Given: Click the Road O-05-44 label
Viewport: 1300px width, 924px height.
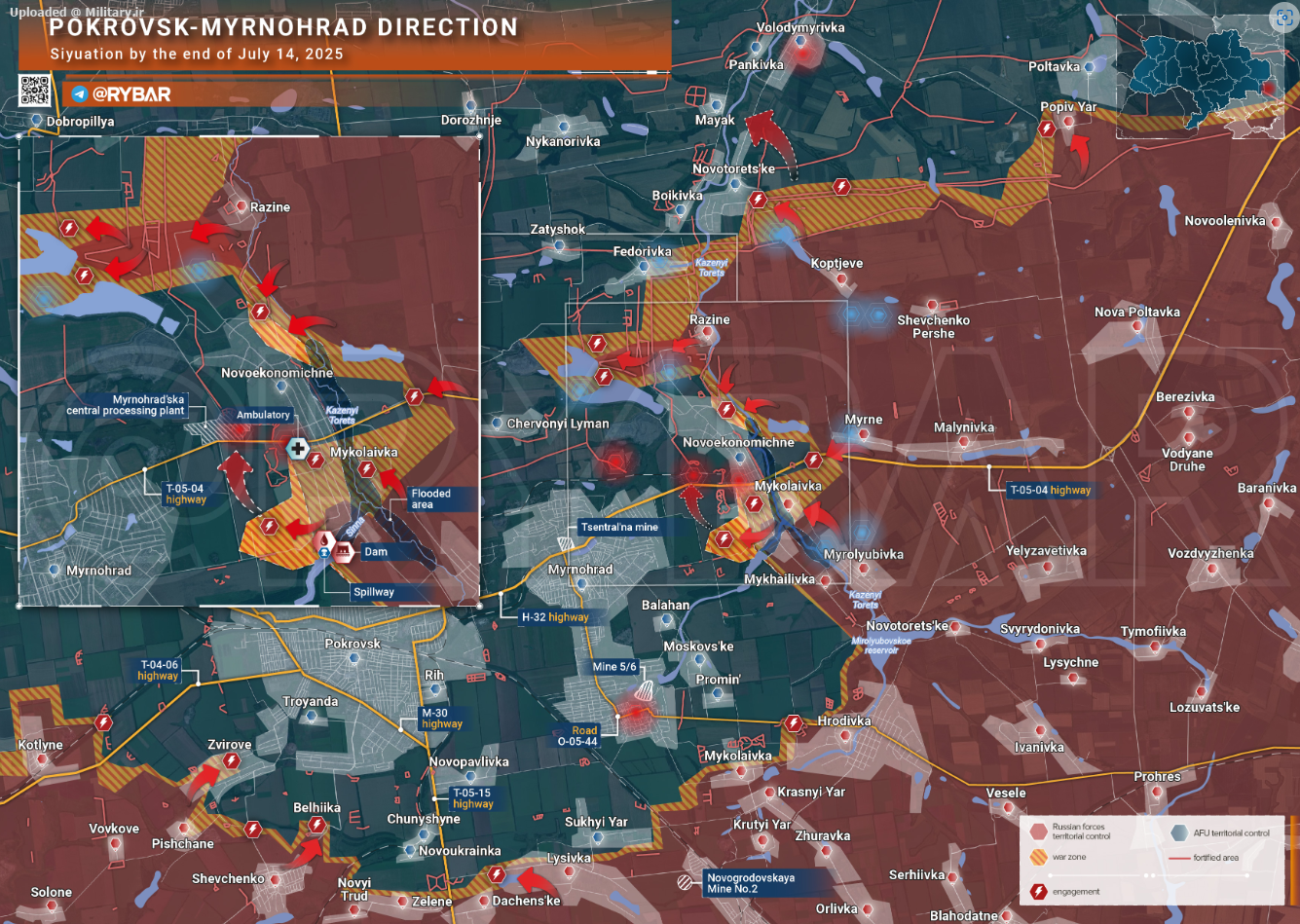Looking at the screenshot, I should pyautogui.click(x=578, y=735).
